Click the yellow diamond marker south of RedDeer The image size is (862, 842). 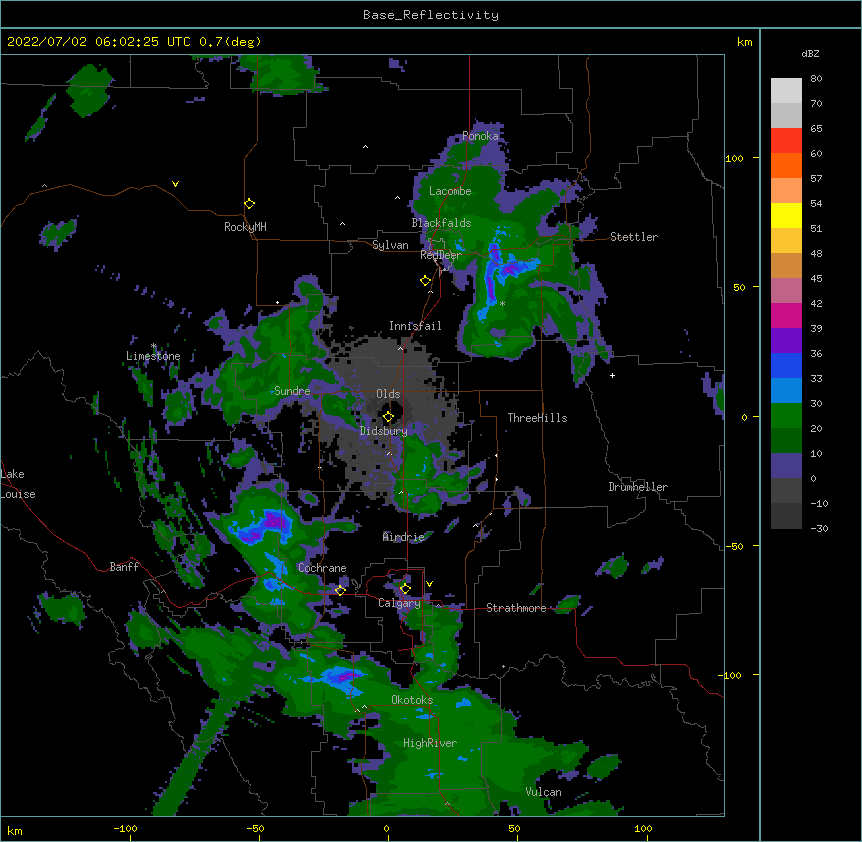pyautogui.click(x=425, y=281)
